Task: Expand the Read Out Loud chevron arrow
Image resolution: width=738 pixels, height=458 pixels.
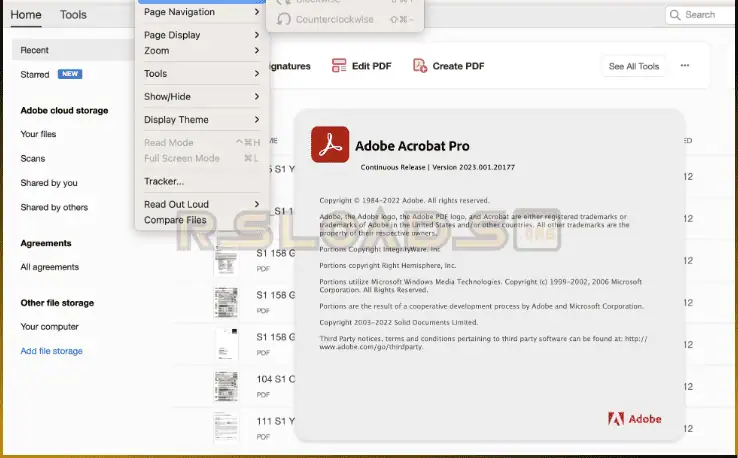Action: point(257,204)
